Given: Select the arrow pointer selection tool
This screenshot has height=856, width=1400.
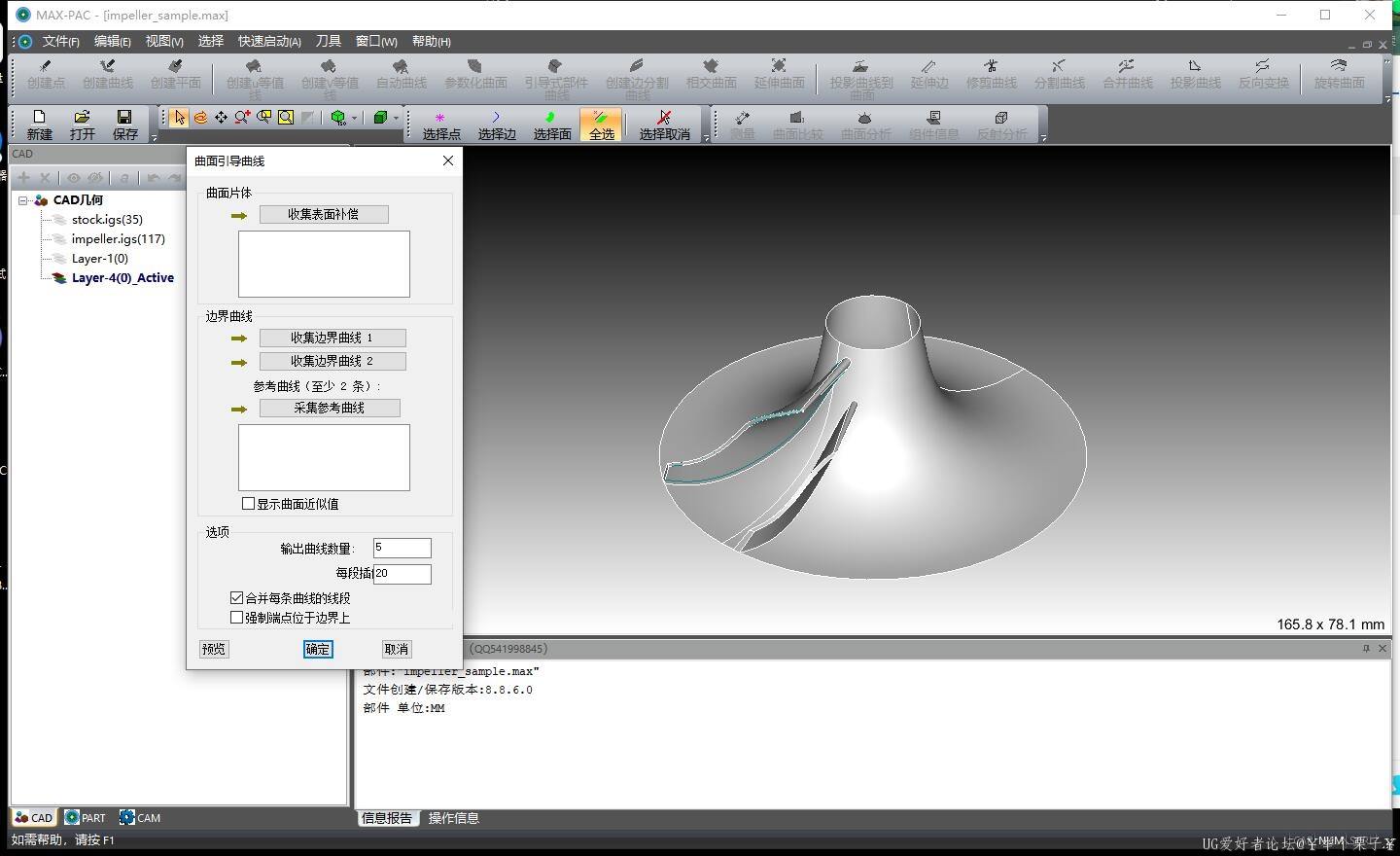Looking at the screenshot, I should [179, 118].
